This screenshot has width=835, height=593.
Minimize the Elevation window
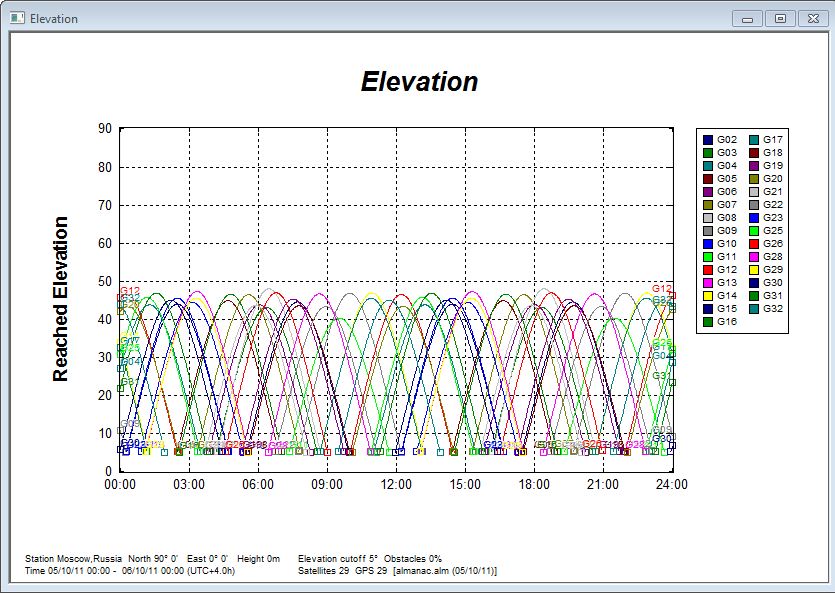pos(749,18)
